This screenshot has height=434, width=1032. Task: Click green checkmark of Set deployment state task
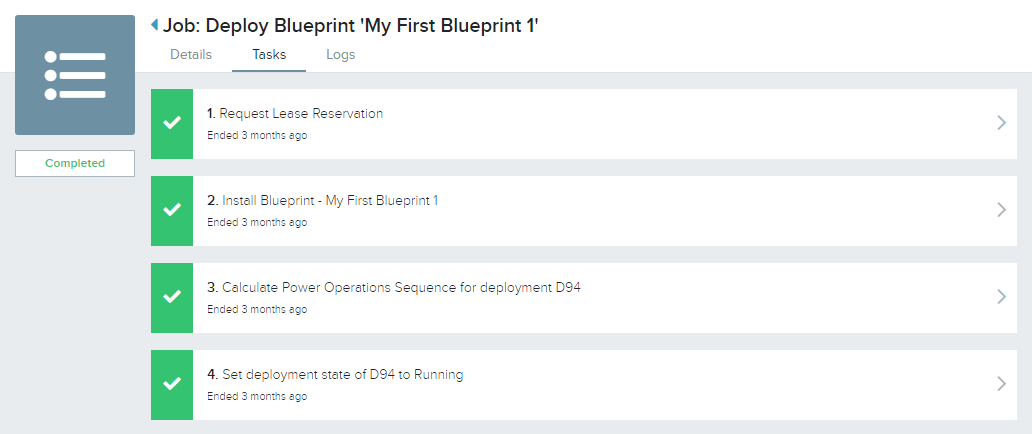172,385
